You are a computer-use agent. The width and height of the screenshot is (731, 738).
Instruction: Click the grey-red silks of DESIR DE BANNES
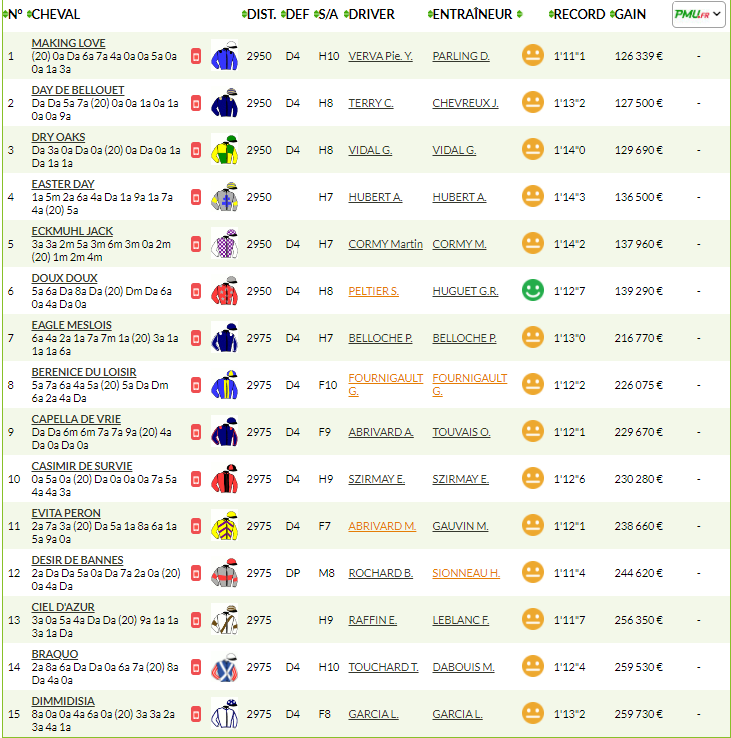pos(225,573)
